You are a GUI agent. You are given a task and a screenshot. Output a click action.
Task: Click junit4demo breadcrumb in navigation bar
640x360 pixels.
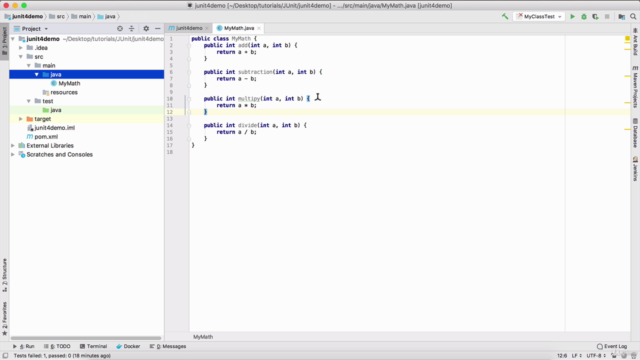pos(24,17)
